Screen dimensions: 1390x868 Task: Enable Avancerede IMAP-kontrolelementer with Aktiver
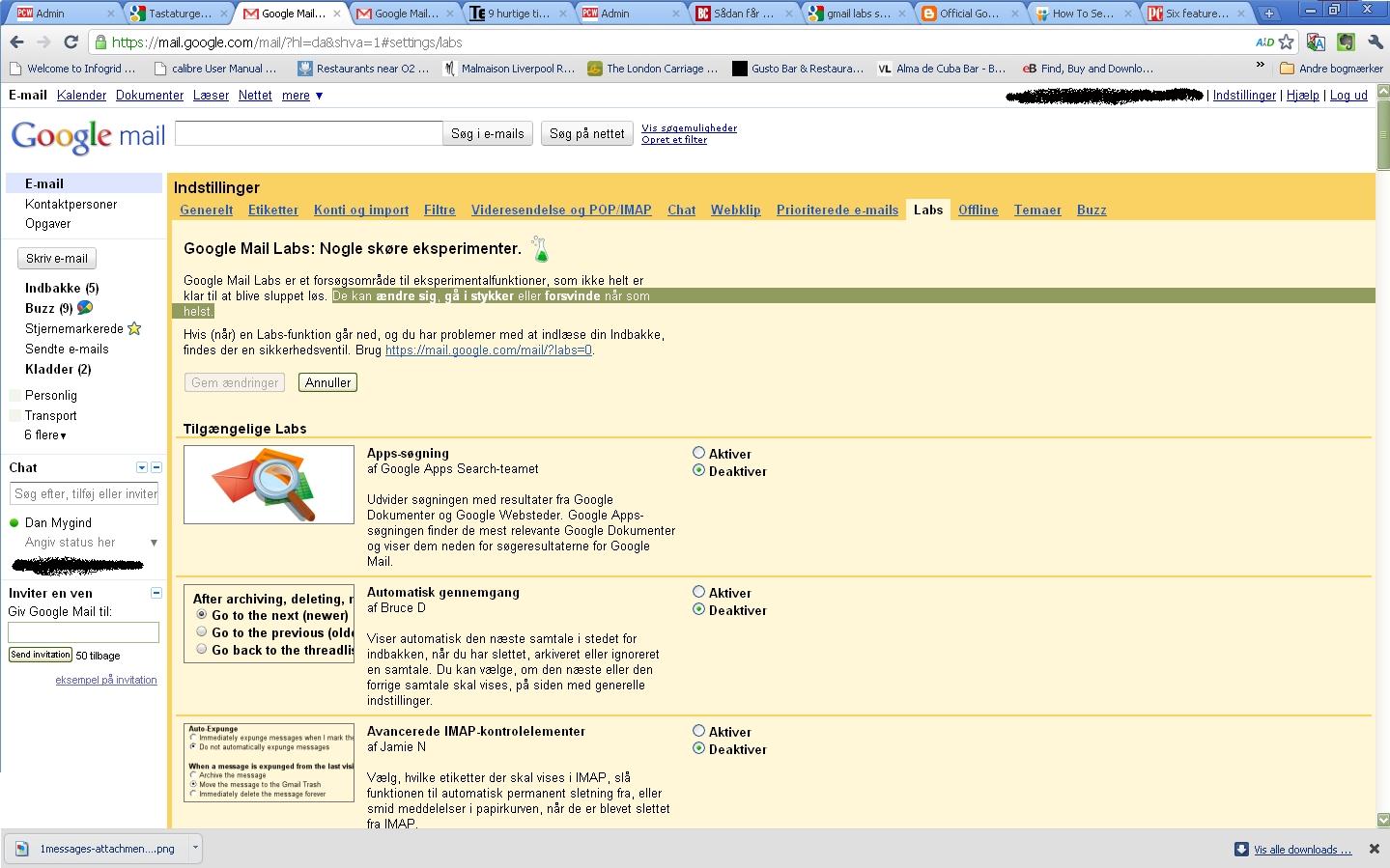(698, 731)
